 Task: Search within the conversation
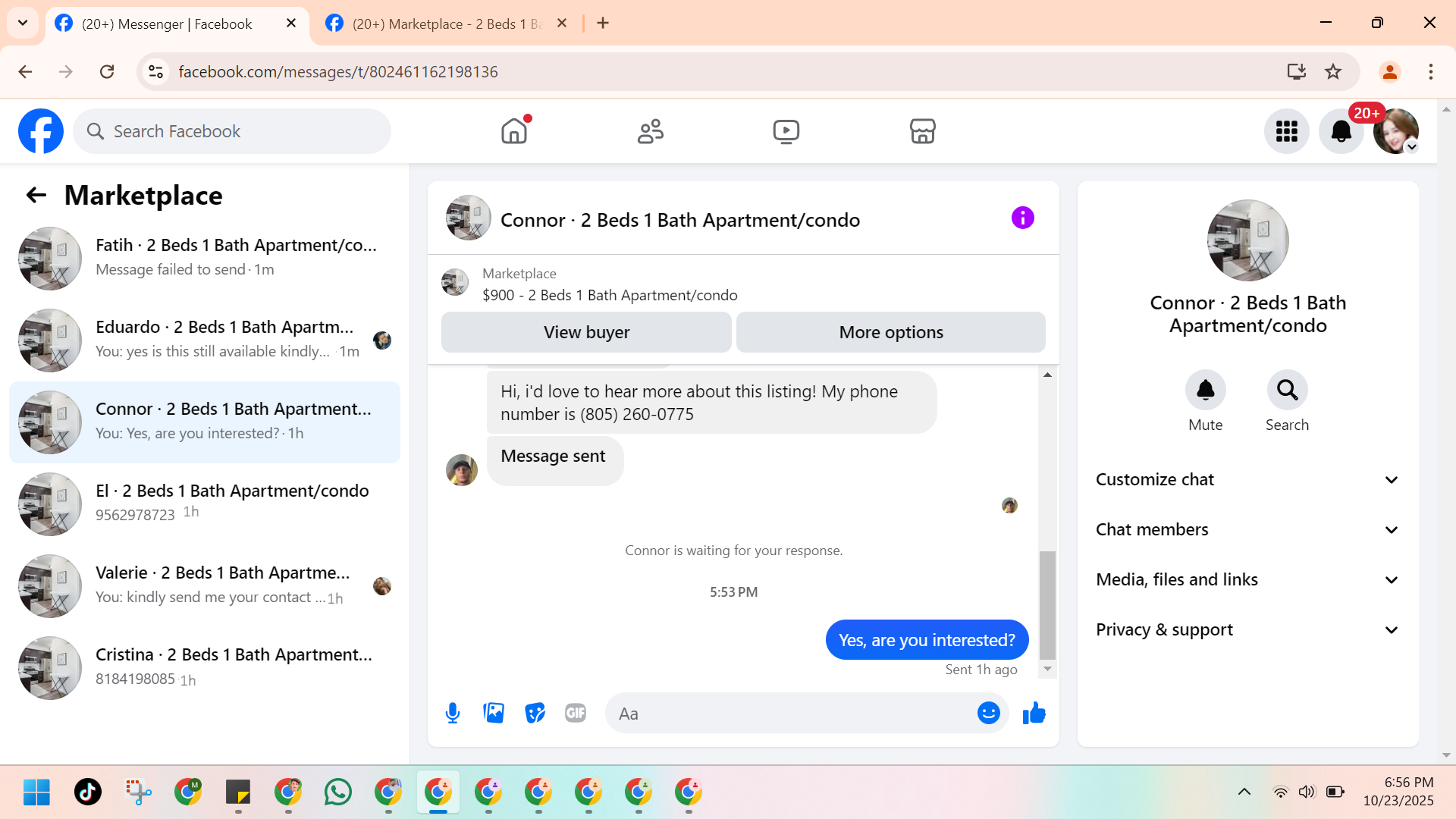coord(1287,390)
